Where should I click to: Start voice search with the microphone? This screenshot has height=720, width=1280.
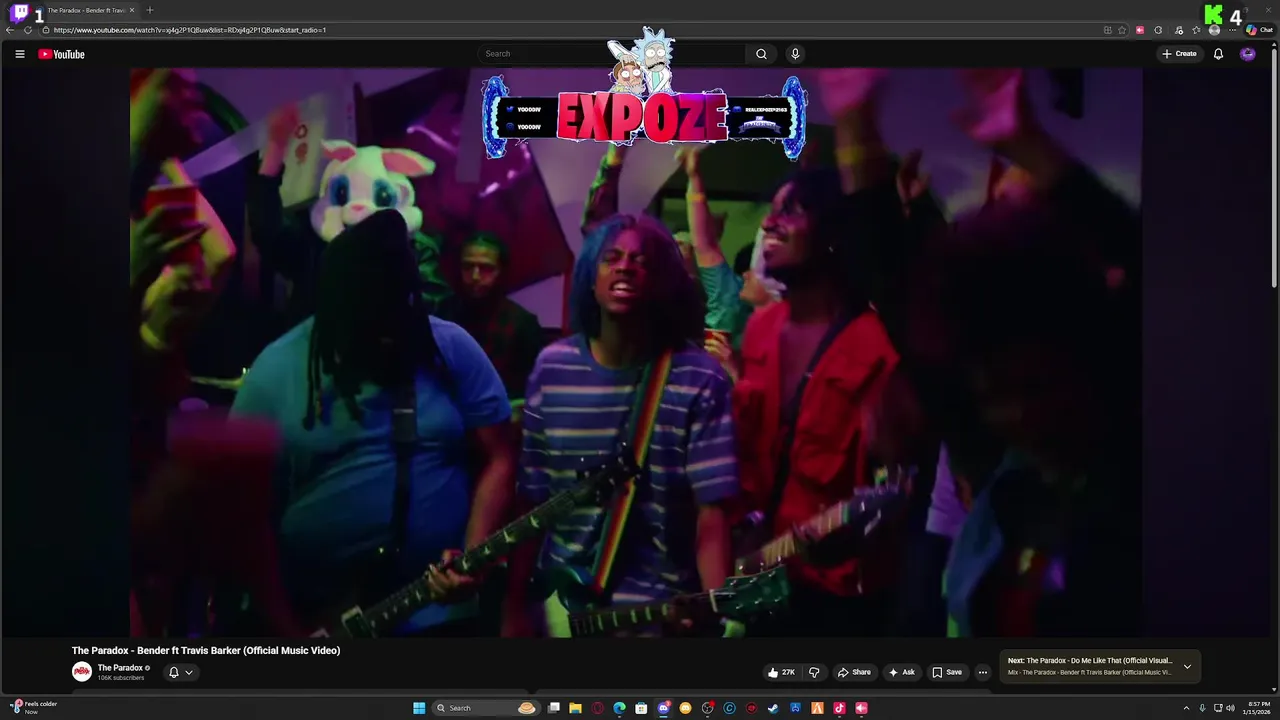(795, 54)
